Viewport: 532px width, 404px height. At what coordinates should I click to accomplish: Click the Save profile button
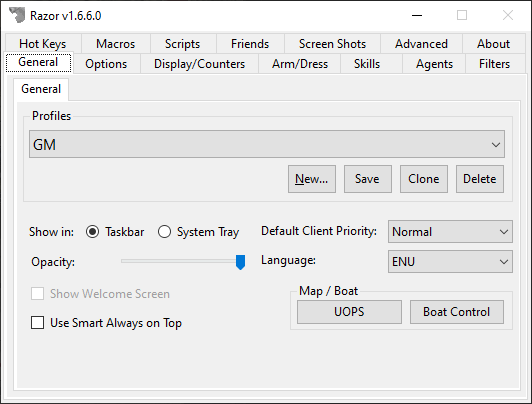[x=368, y=179]
